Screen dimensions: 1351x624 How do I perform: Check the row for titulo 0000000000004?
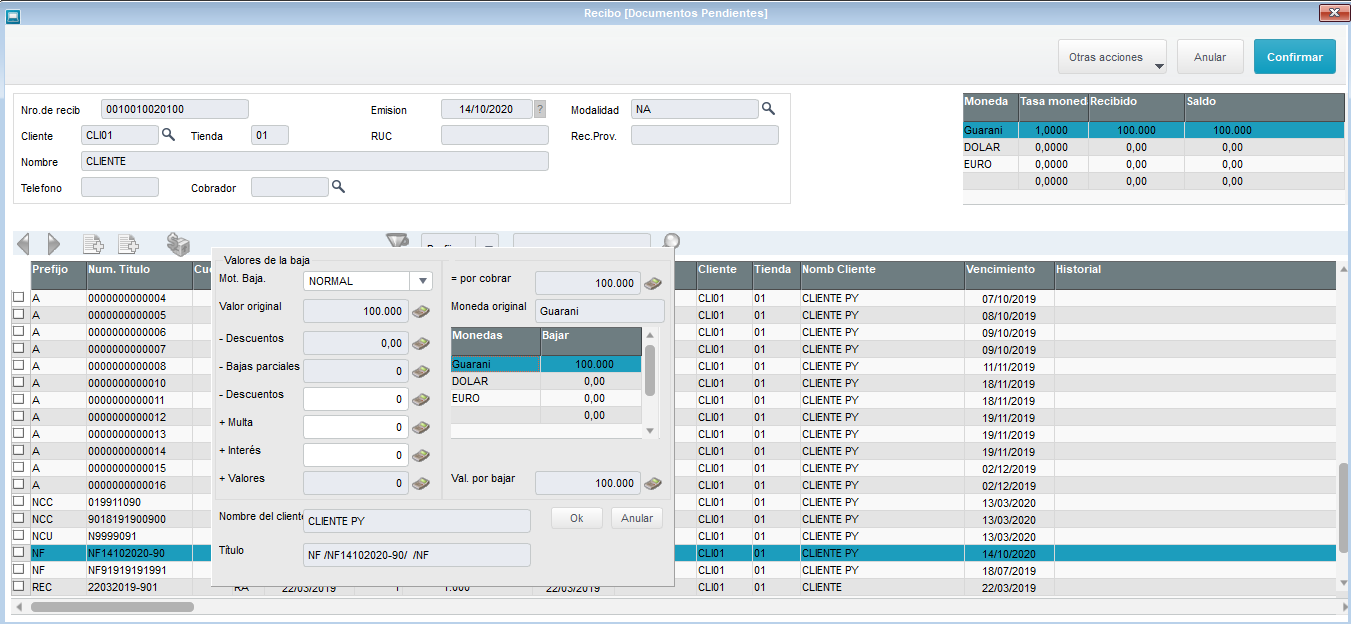18,298
